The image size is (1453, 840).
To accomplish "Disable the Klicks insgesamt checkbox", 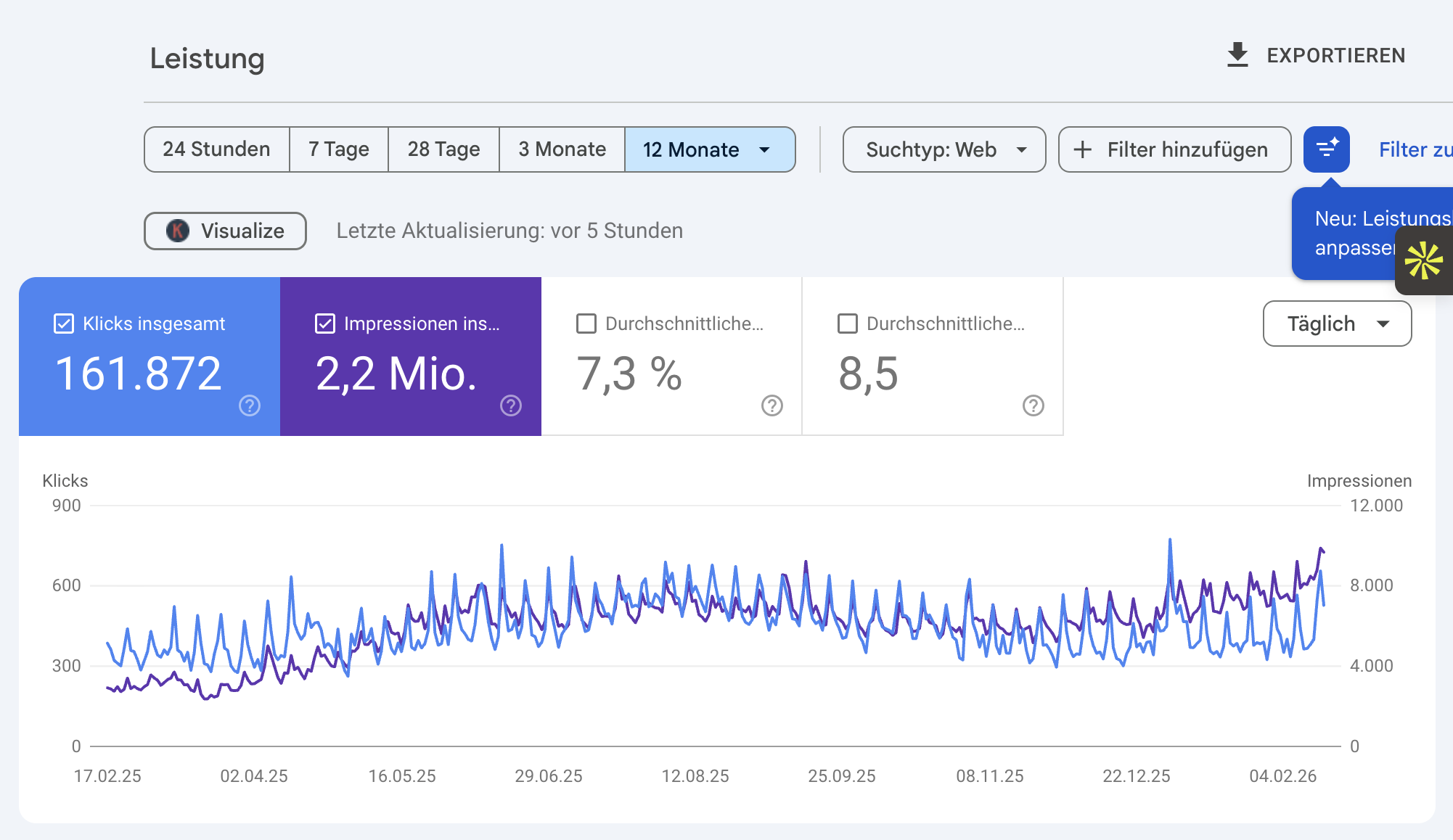I will point(63,324).
